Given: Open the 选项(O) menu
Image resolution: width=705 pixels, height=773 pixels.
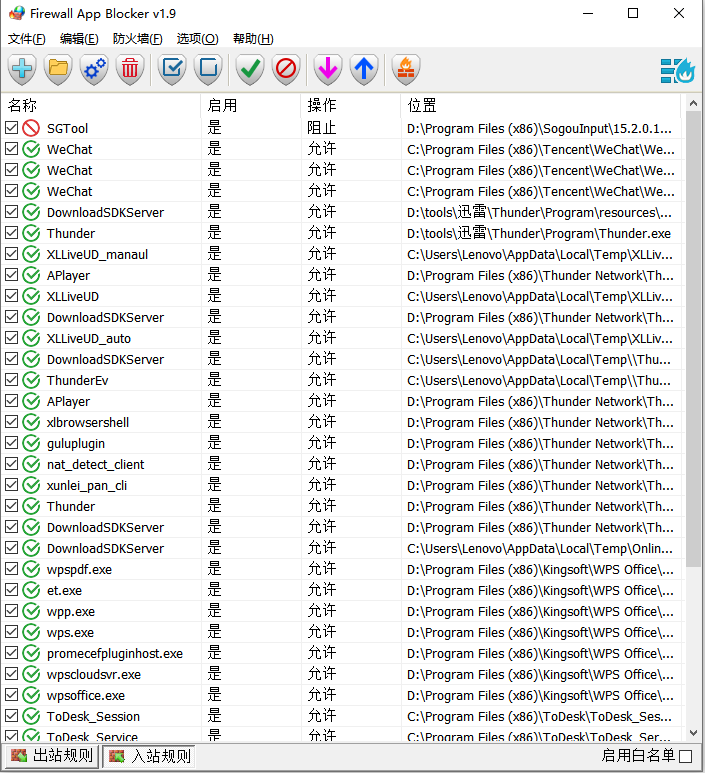Looking at the screenshot, I should 197,38.
